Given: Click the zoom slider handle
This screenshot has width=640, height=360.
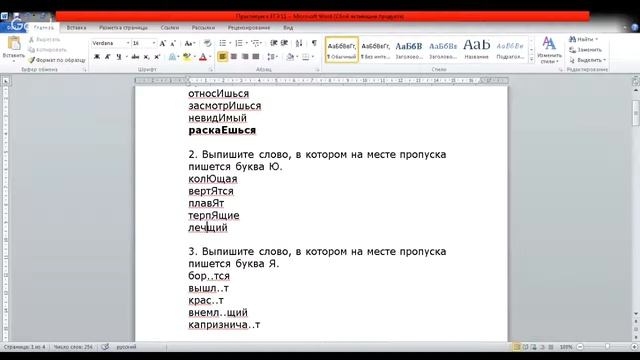Looking at the screenshot, I should point(607,347).
